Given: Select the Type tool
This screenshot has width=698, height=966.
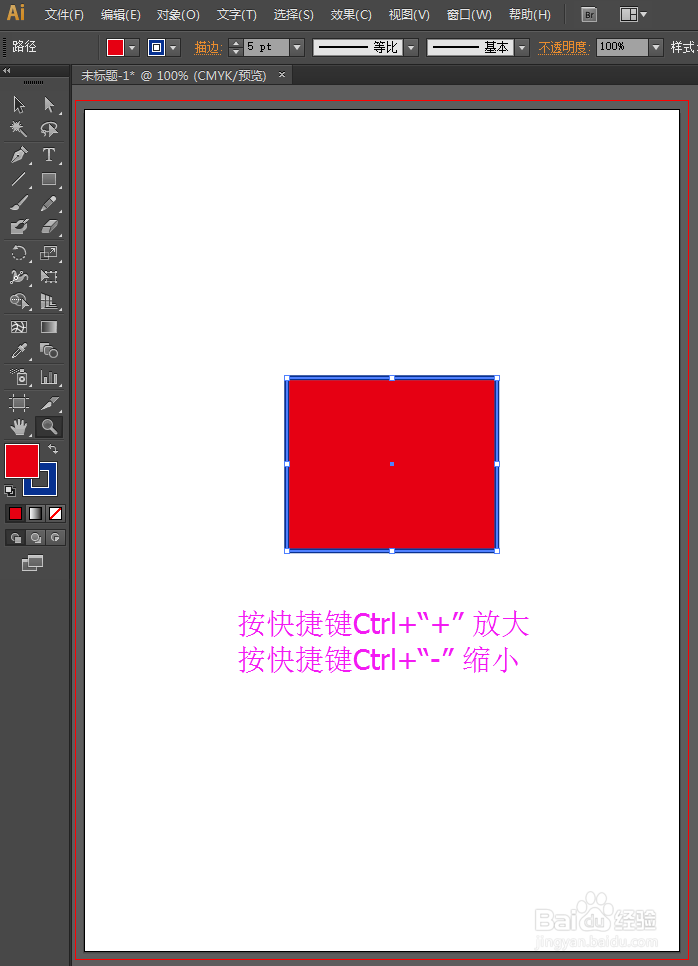Looking at the screenshot, I should [49, 154].
